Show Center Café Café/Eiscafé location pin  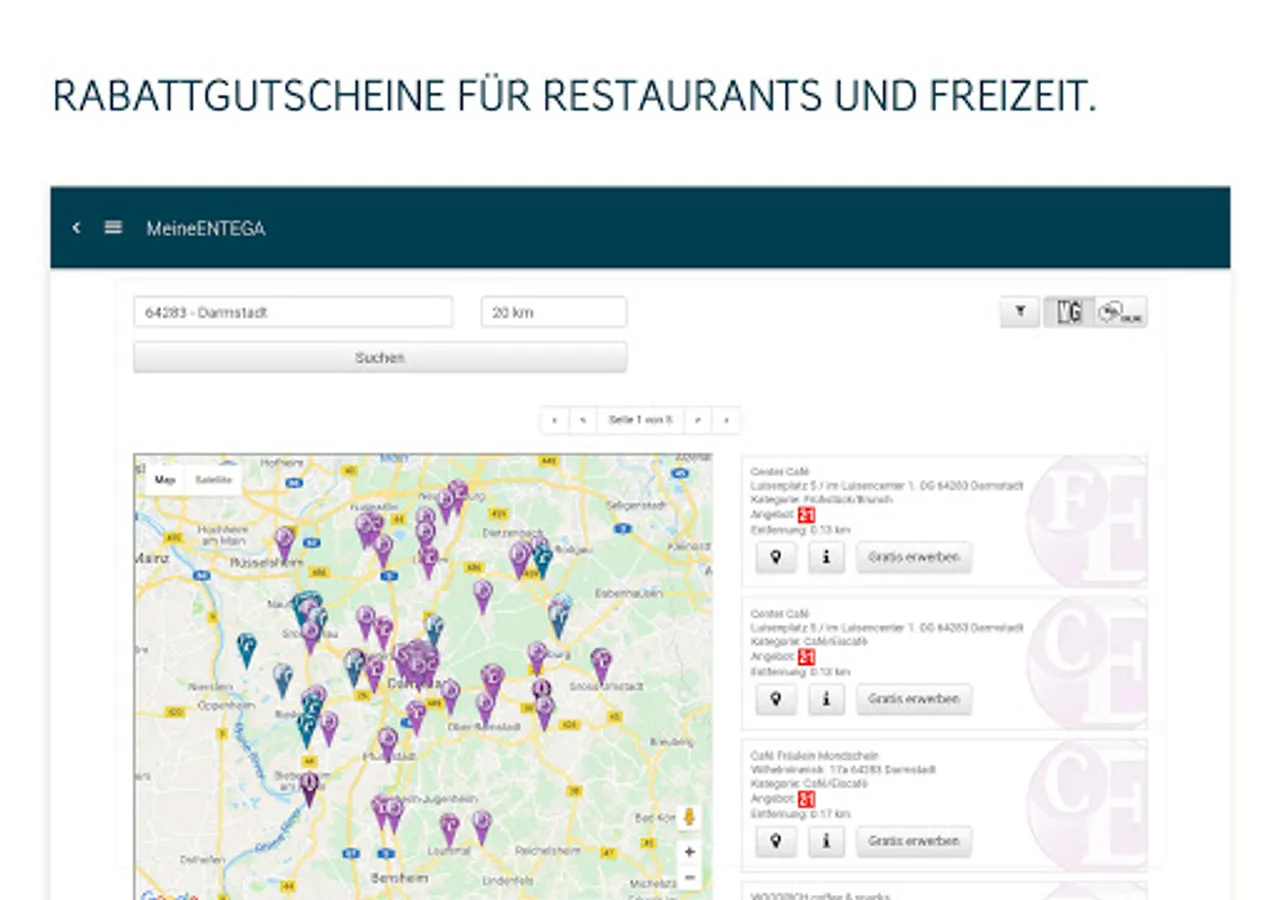click(x=776, y=699)
